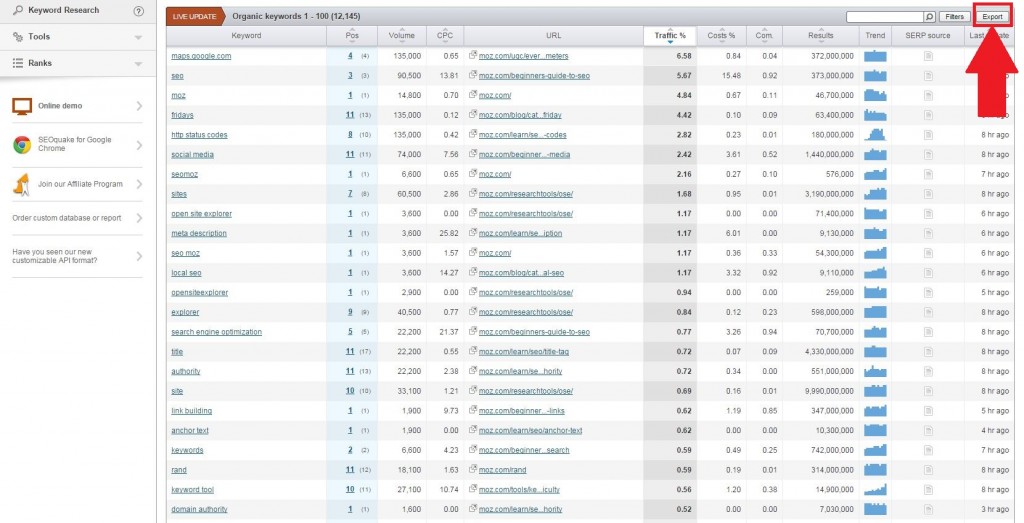
Task: Click the Keyword Research help question-mark icon
Action: [x=138, y=10]
